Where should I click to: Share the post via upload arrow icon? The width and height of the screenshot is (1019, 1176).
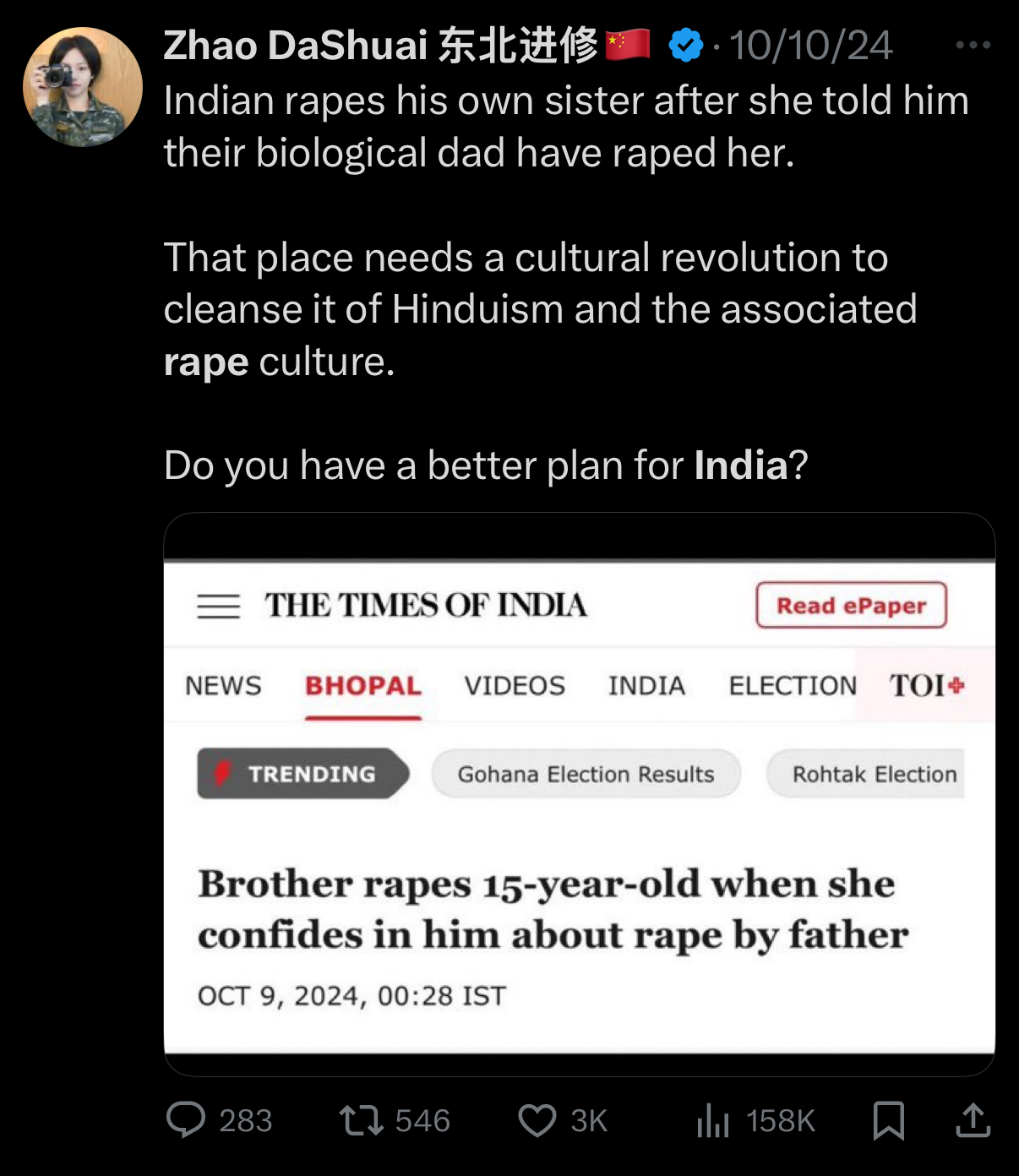coord(973,1120)
